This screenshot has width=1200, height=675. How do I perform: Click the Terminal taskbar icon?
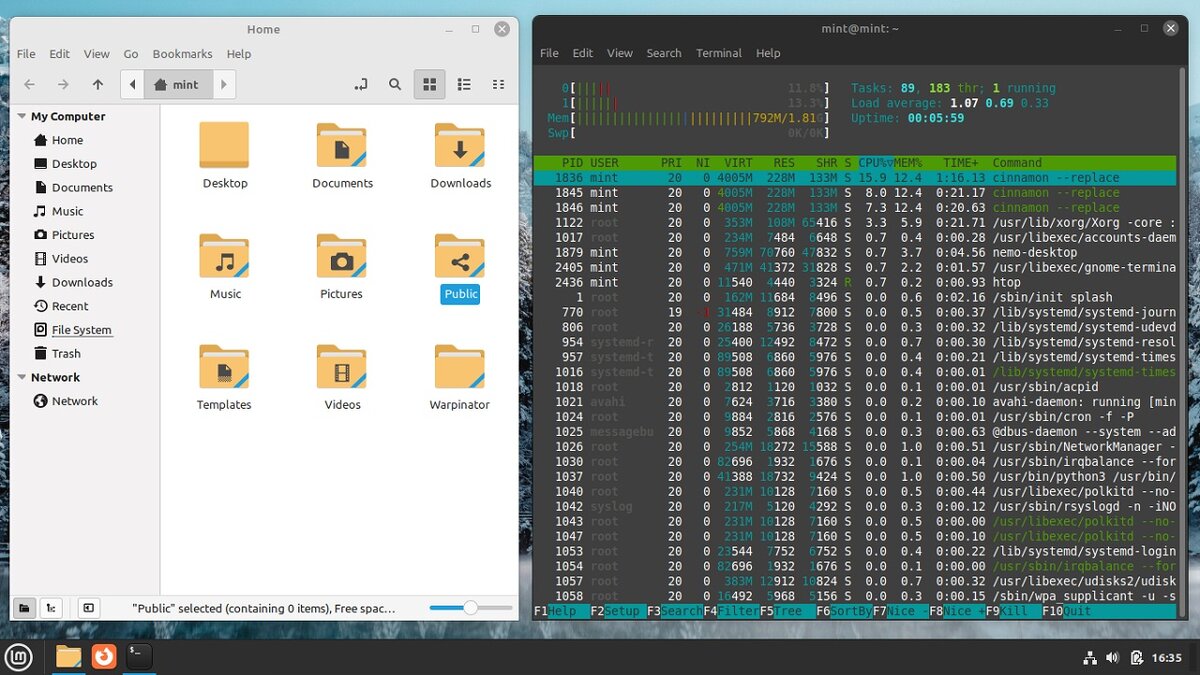(x=139, y=656)
